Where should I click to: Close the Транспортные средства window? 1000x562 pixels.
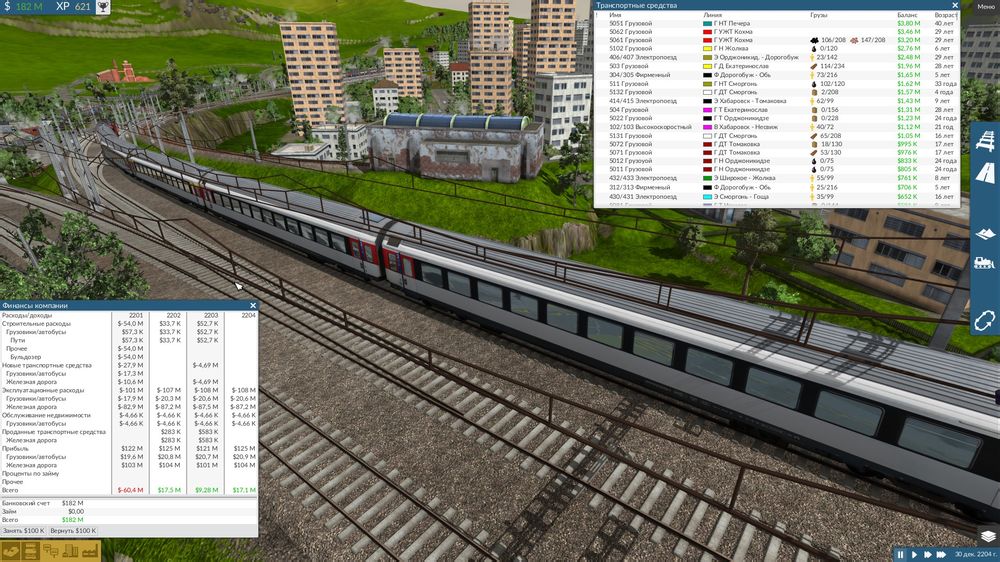pyautogui.click(x=955, y=5)
